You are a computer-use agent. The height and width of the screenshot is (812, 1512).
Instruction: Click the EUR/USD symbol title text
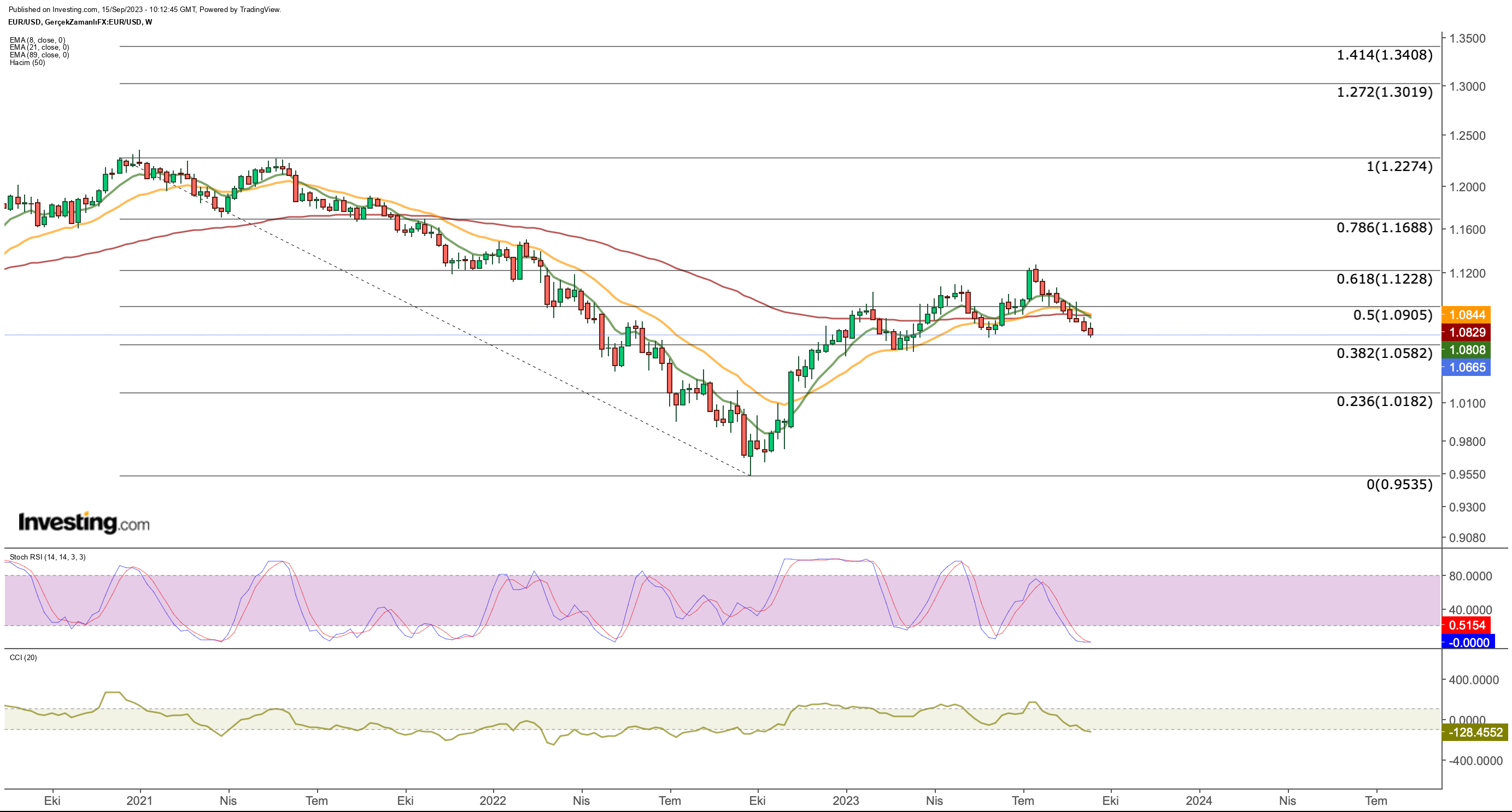[x=80, y=22]
